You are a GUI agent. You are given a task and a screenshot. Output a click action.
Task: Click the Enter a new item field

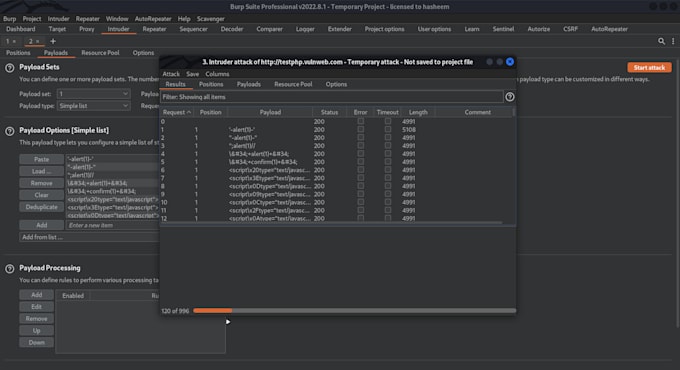112,225
